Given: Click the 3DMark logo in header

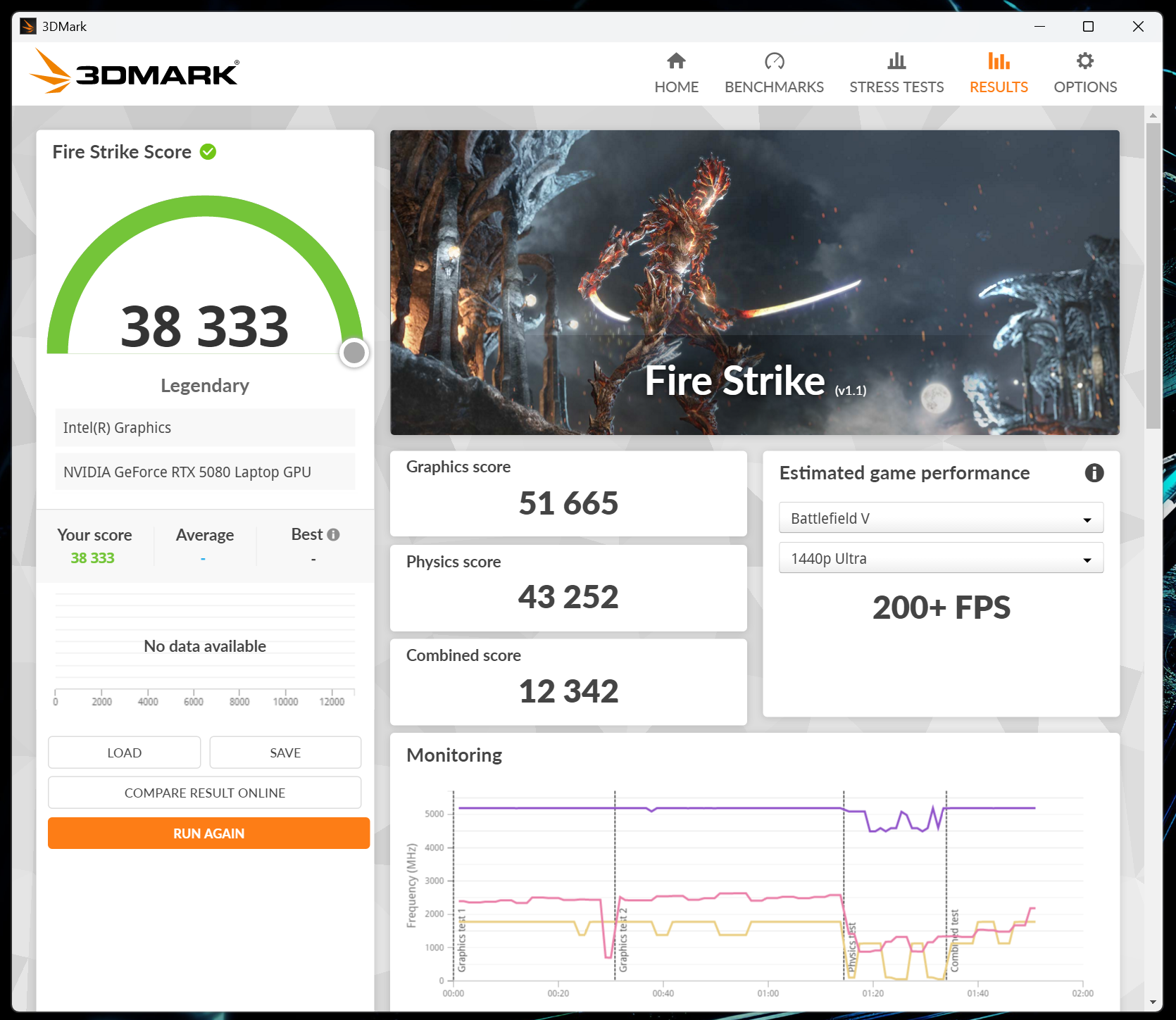Looking at the screenshot, I should tap(134, 71).
